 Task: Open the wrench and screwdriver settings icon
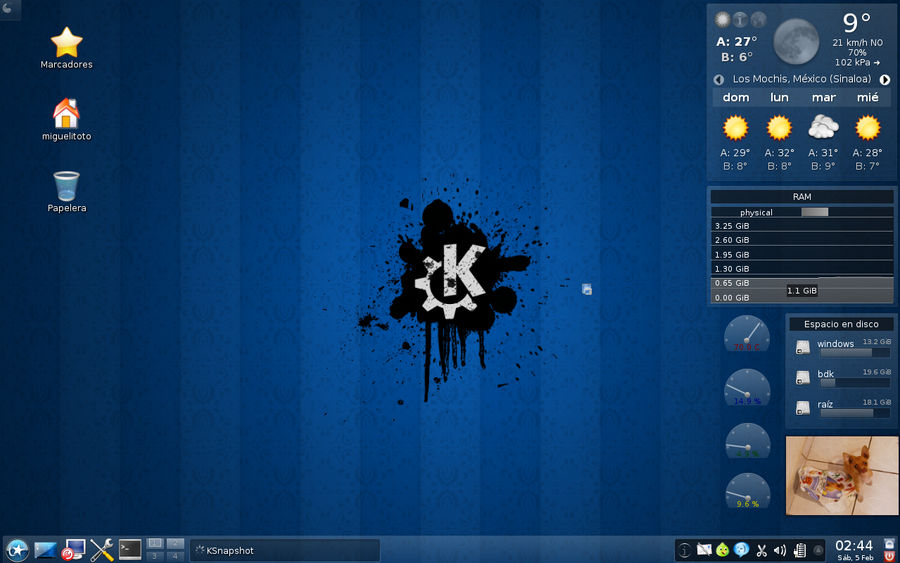[102, 550]
